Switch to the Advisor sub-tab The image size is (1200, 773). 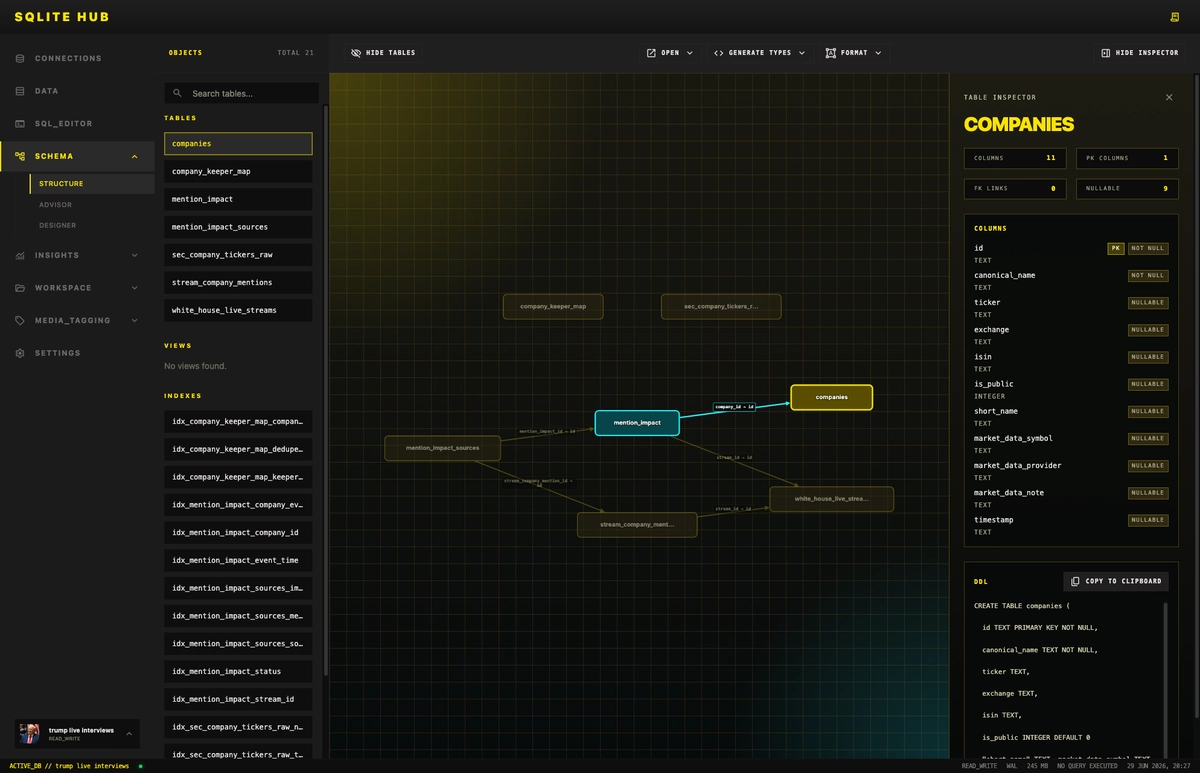tap(55, 204)
